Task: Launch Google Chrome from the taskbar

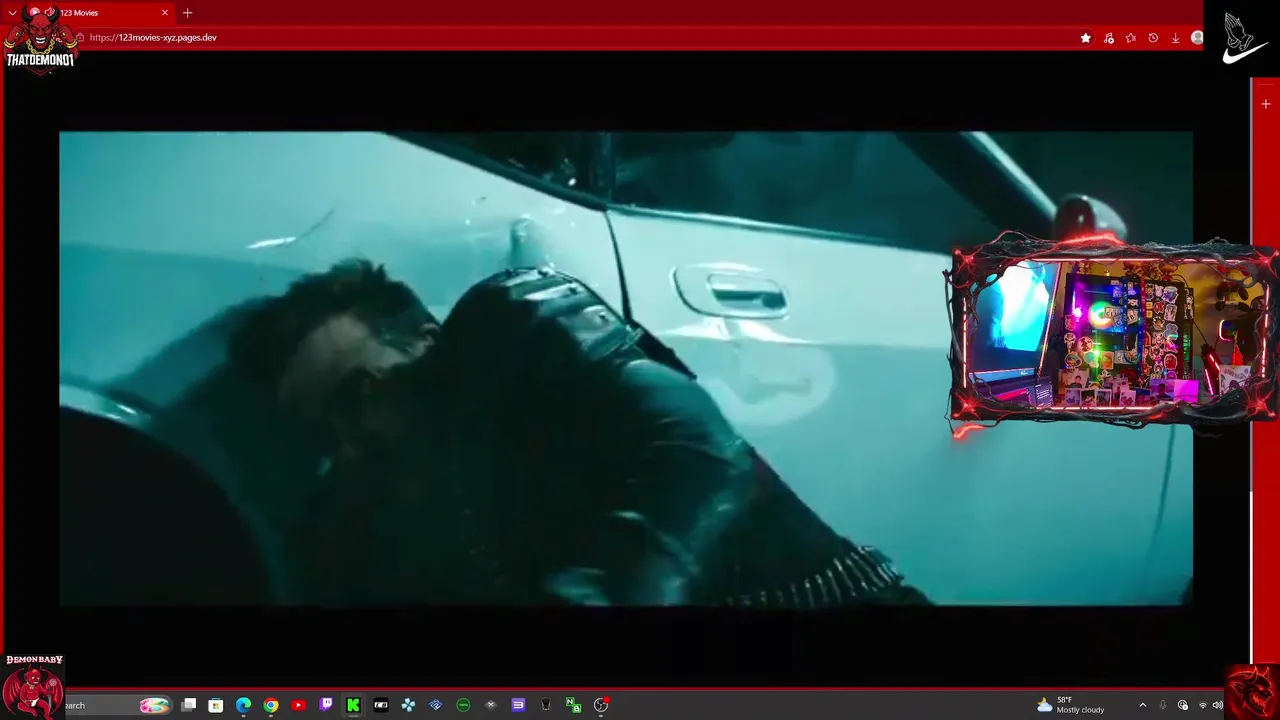Action: (271, 705)
